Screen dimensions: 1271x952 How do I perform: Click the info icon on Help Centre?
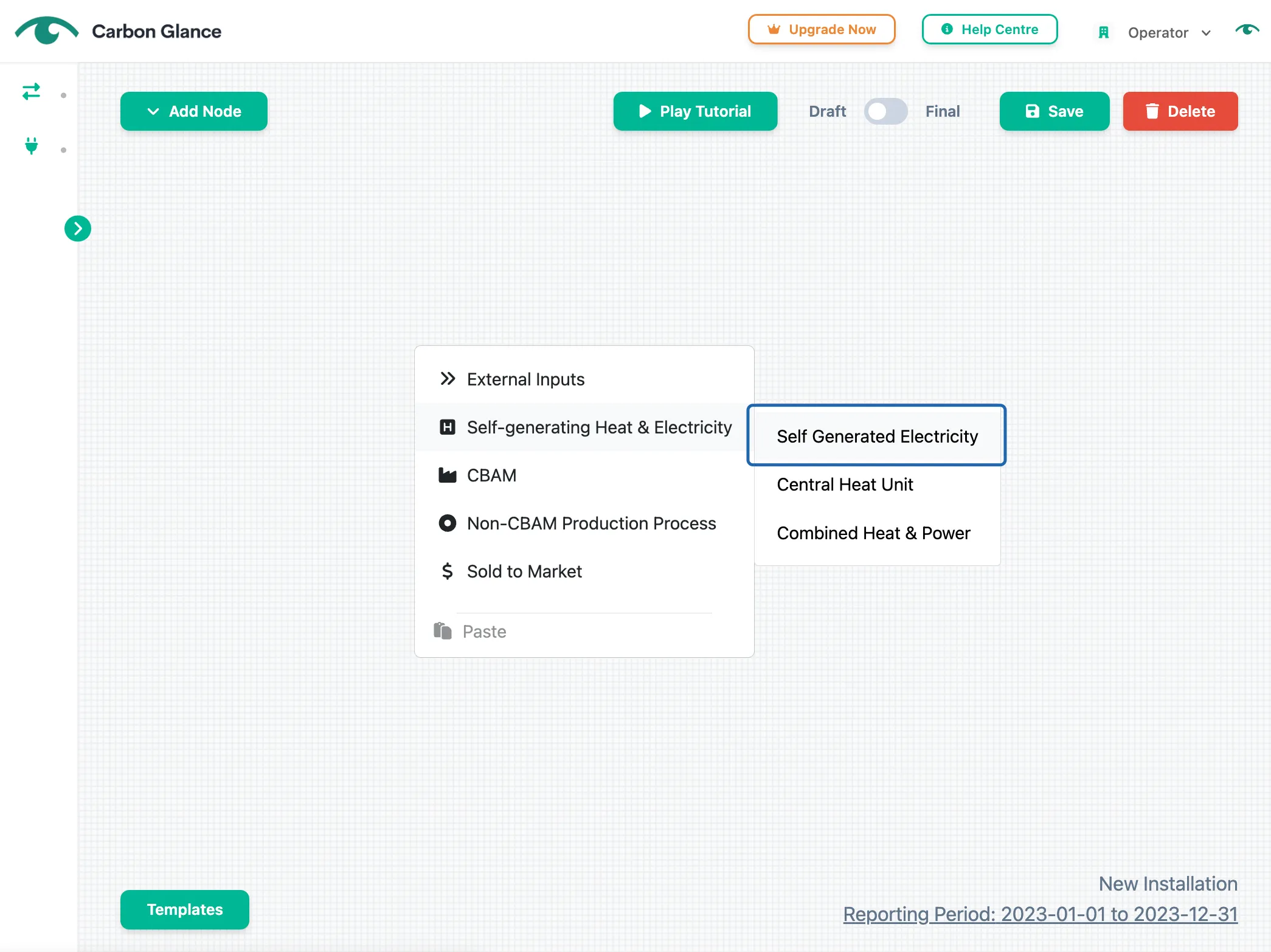click(x=947, y=29)
